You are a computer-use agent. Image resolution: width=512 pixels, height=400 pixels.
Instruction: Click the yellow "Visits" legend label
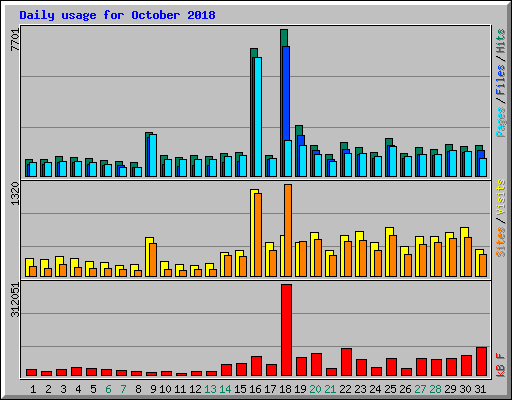point(501,197)
